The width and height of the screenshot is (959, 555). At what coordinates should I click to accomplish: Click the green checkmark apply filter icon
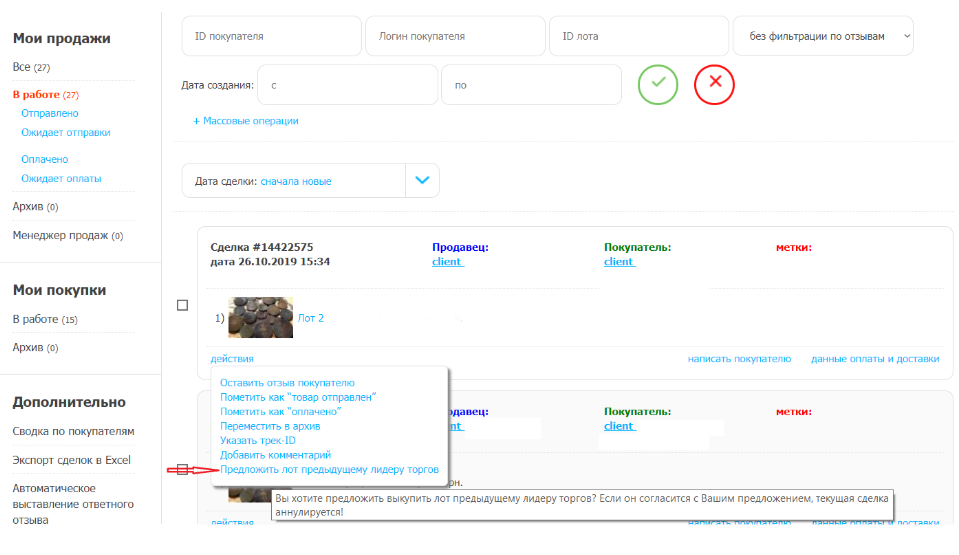[658, 84]
